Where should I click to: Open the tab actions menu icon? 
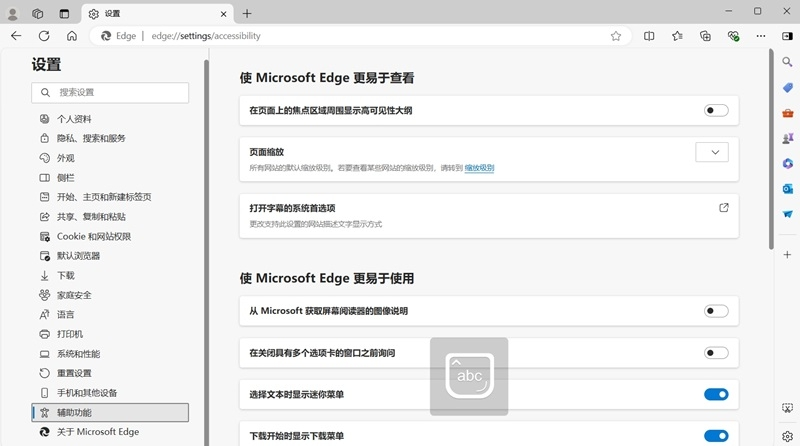(x=64, y=14)
